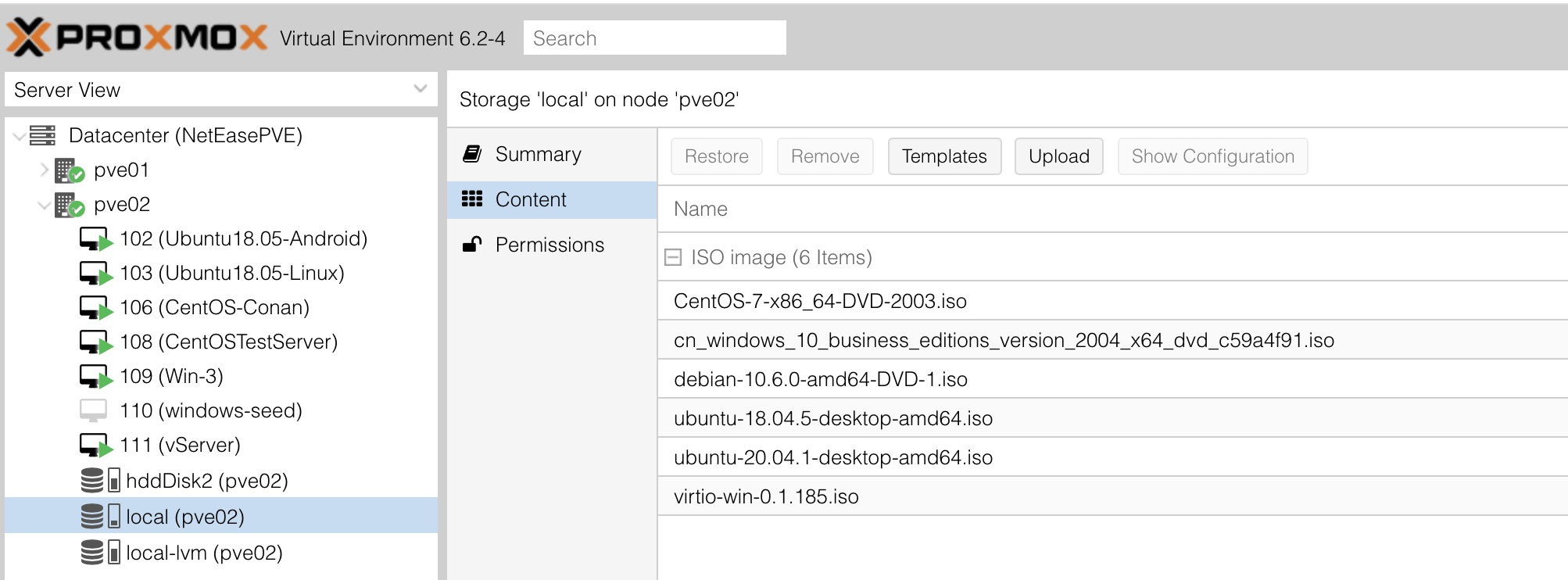1568x580 pixels.
Task: Open the Server View dropdown
Action: click(x=421, y=89)
